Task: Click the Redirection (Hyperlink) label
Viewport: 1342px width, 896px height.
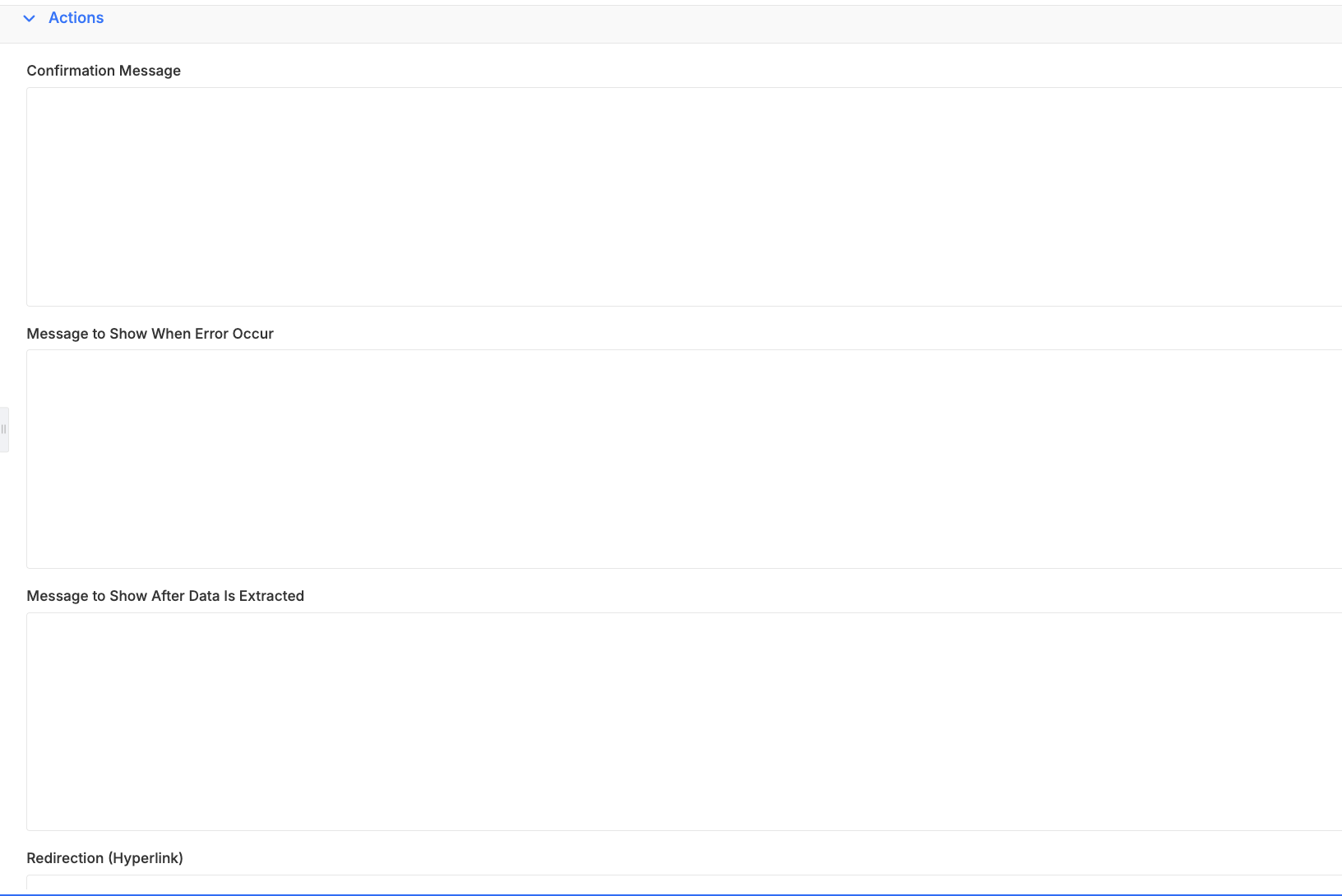Action: pyautogui.click(x=104, y=858)
